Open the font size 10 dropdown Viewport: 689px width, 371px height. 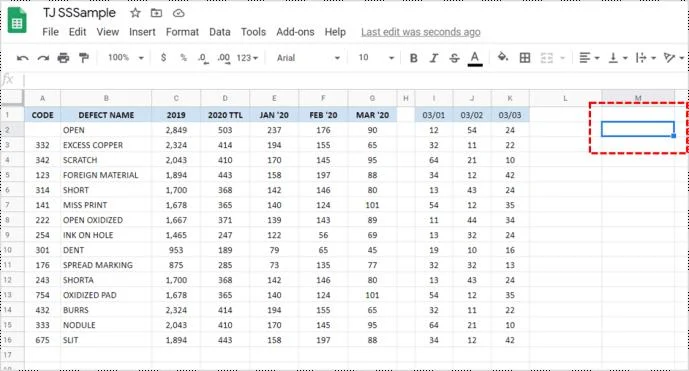[x=376, y=58]
